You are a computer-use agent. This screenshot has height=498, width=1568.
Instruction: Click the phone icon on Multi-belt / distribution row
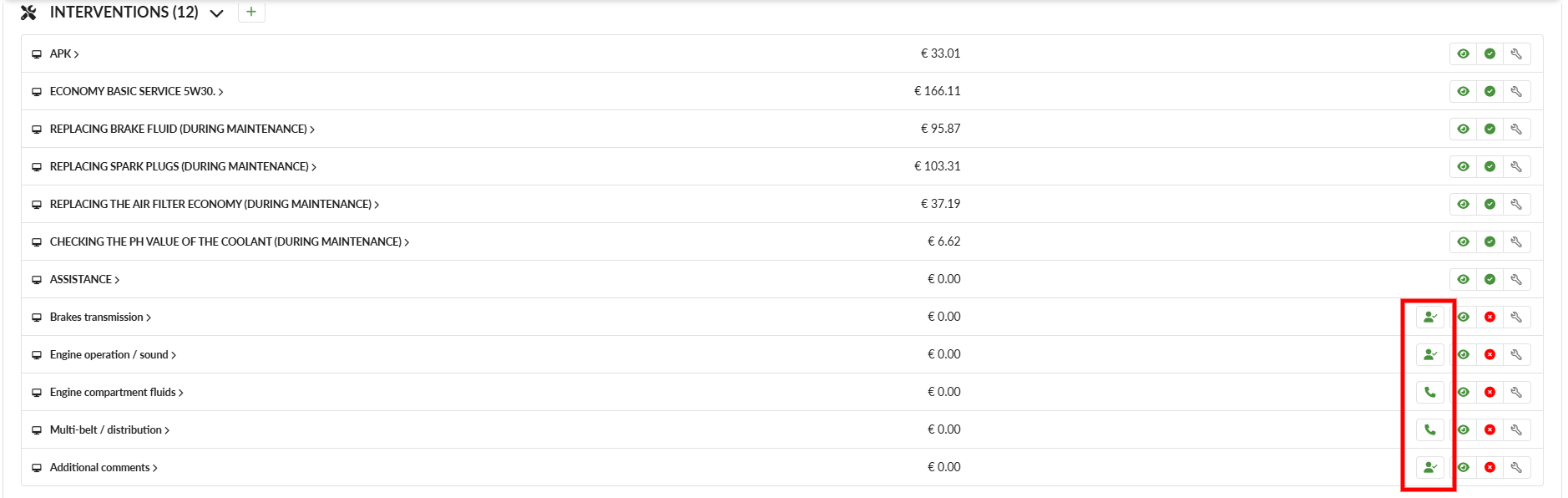[x=1430, y=429]
